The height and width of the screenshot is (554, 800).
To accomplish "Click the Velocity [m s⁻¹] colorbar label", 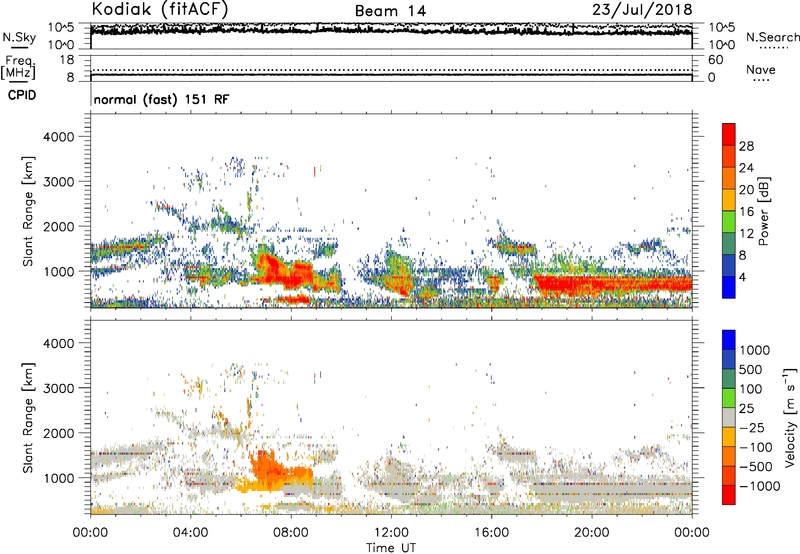I will coord(790,417).
